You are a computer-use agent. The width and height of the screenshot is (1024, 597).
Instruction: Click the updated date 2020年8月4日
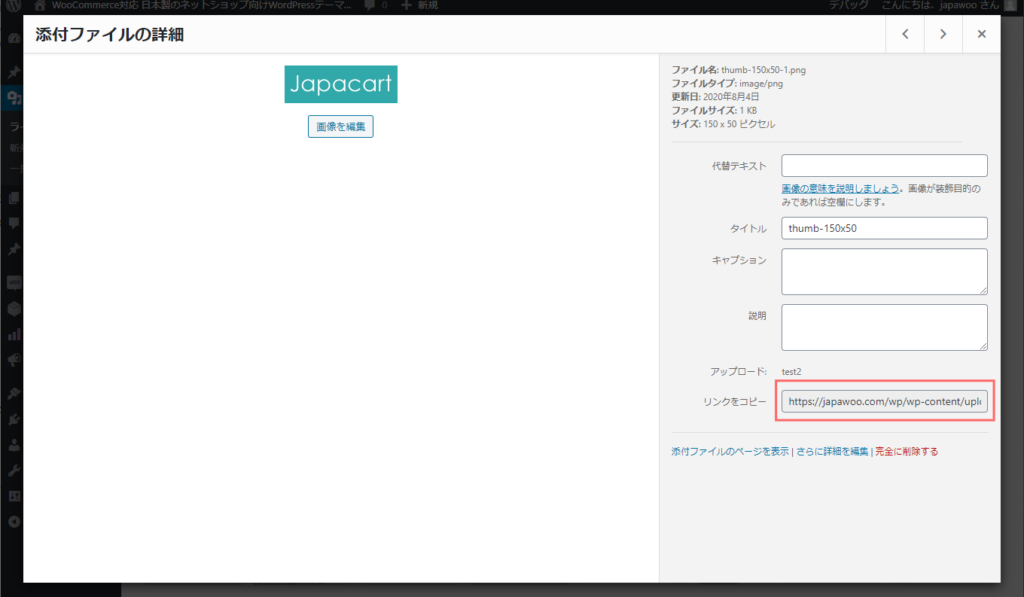click(x=731, y=97)
